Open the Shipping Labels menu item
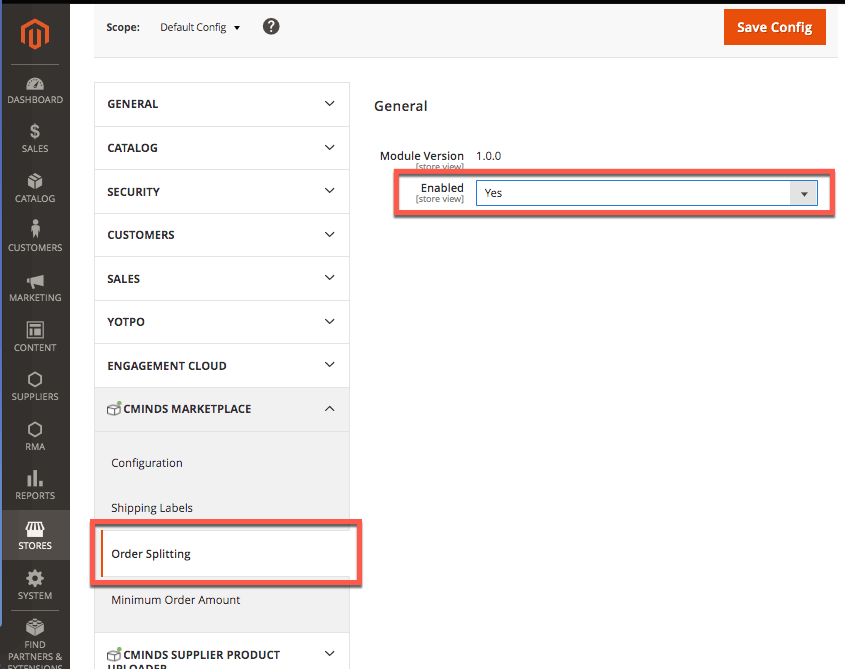Viewport: 845px width, 669px height. coord(152,508)
